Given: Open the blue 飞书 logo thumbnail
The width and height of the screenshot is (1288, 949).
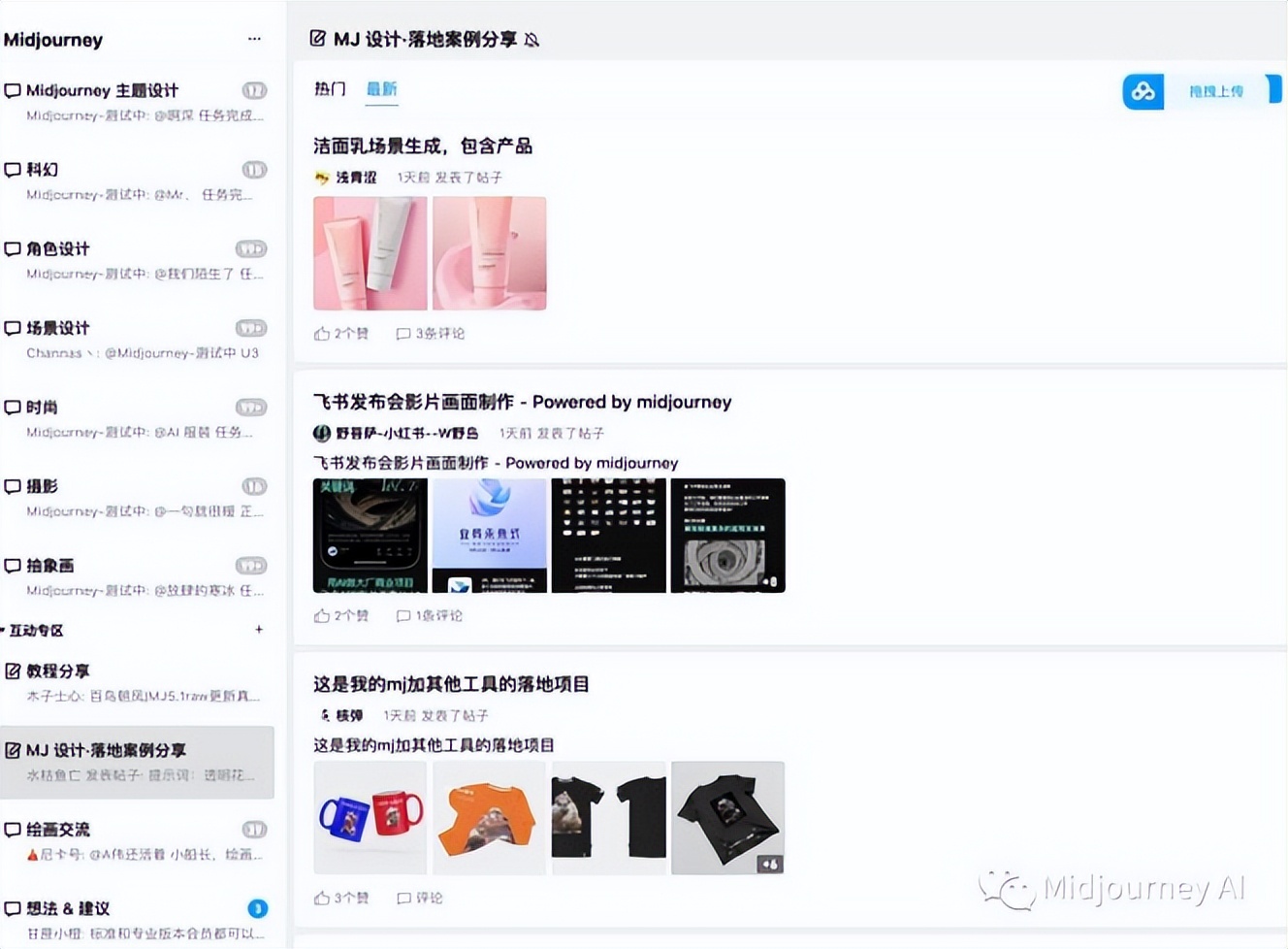Looking at the screenshot, I should 489,536.
